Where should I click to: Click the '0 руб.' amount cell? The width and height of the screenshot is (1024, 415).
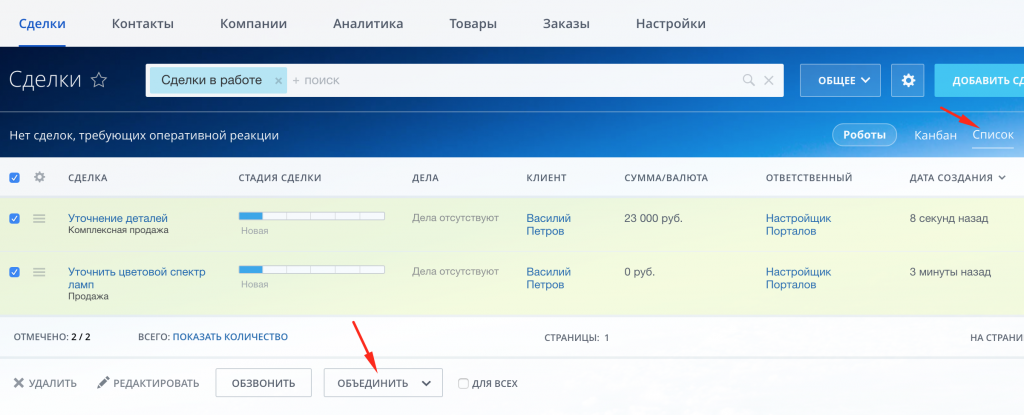pyautogui.click(x=639, y=272)
